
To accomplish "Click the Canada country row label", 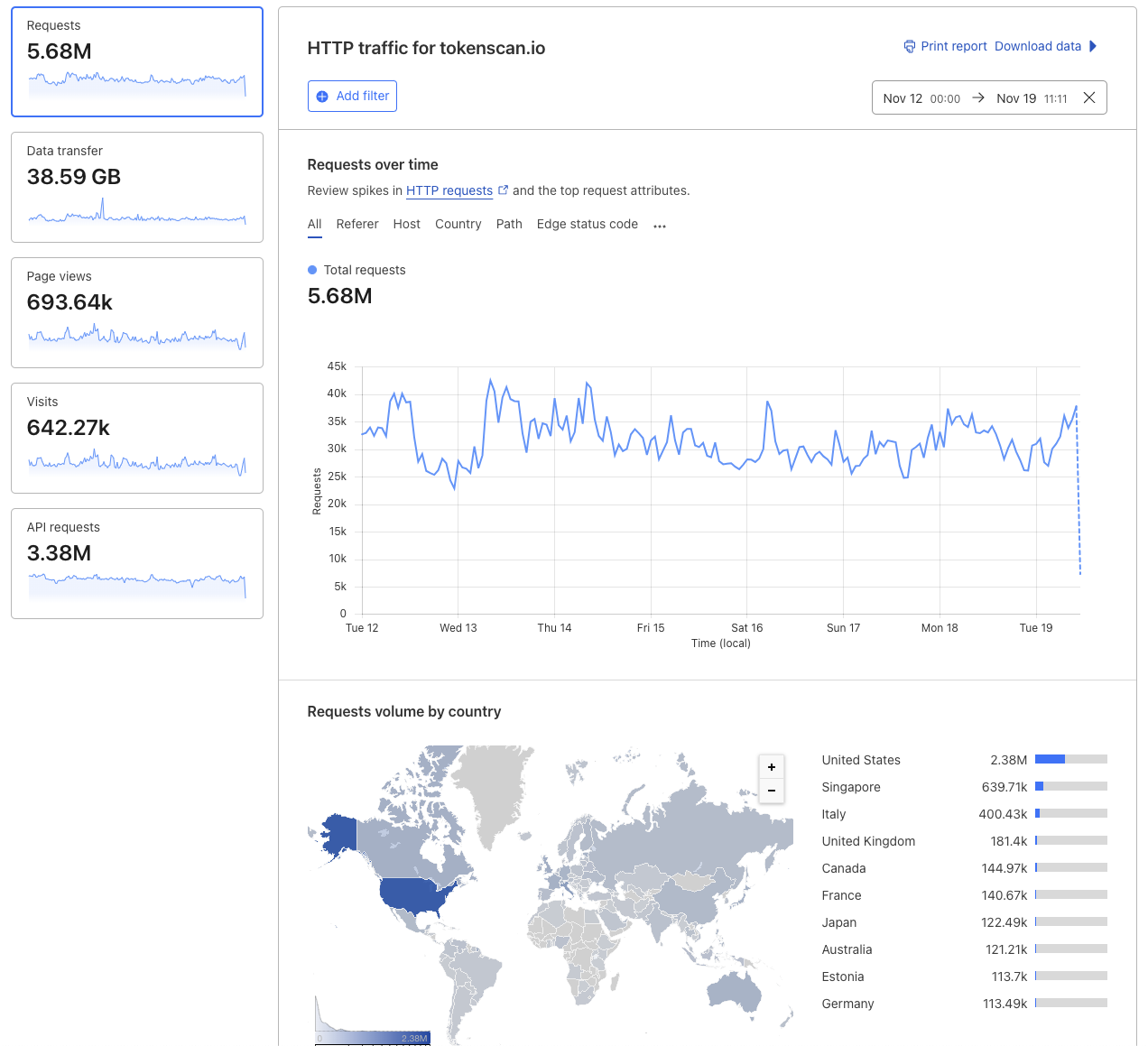I will click(x=844, y=868).
